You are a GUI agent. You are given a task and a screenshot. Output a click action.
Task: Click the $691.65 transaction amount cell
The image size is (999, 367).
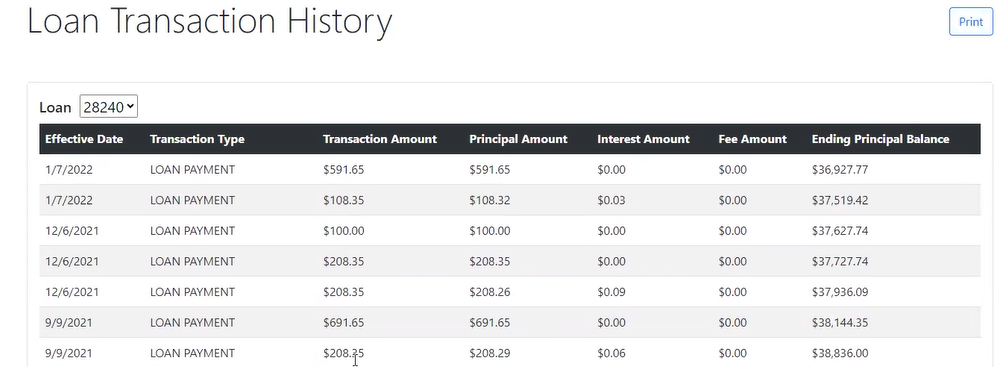343,322
